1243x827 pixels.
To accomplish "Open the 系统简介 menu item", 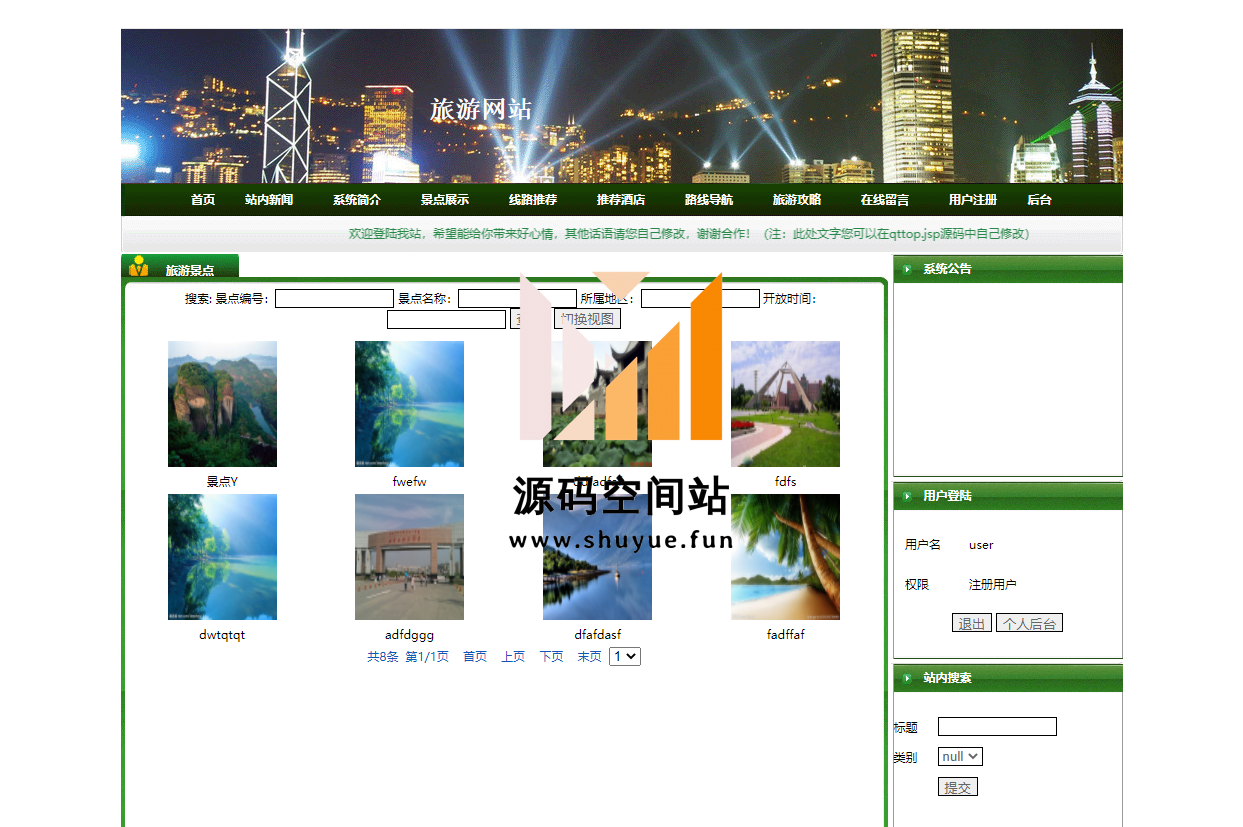I will click(x=357, y=200).
